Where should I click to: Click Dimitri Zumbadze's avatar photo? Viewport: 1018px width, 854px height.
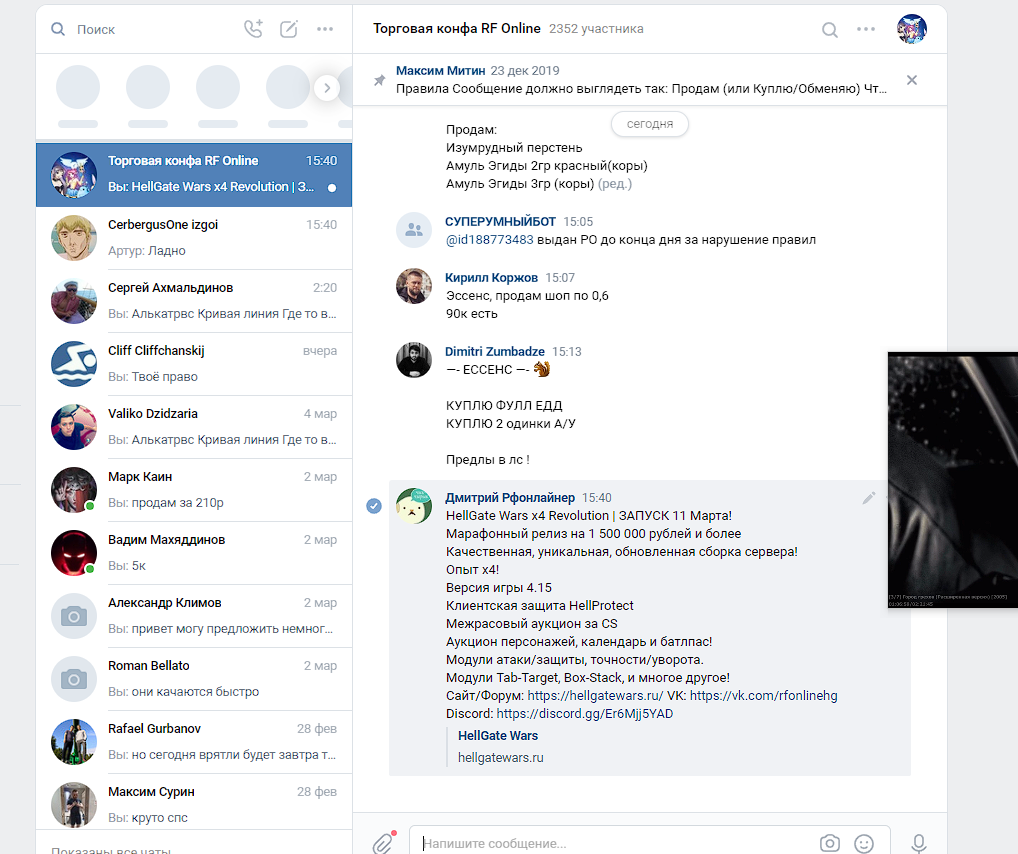point(414,360)
